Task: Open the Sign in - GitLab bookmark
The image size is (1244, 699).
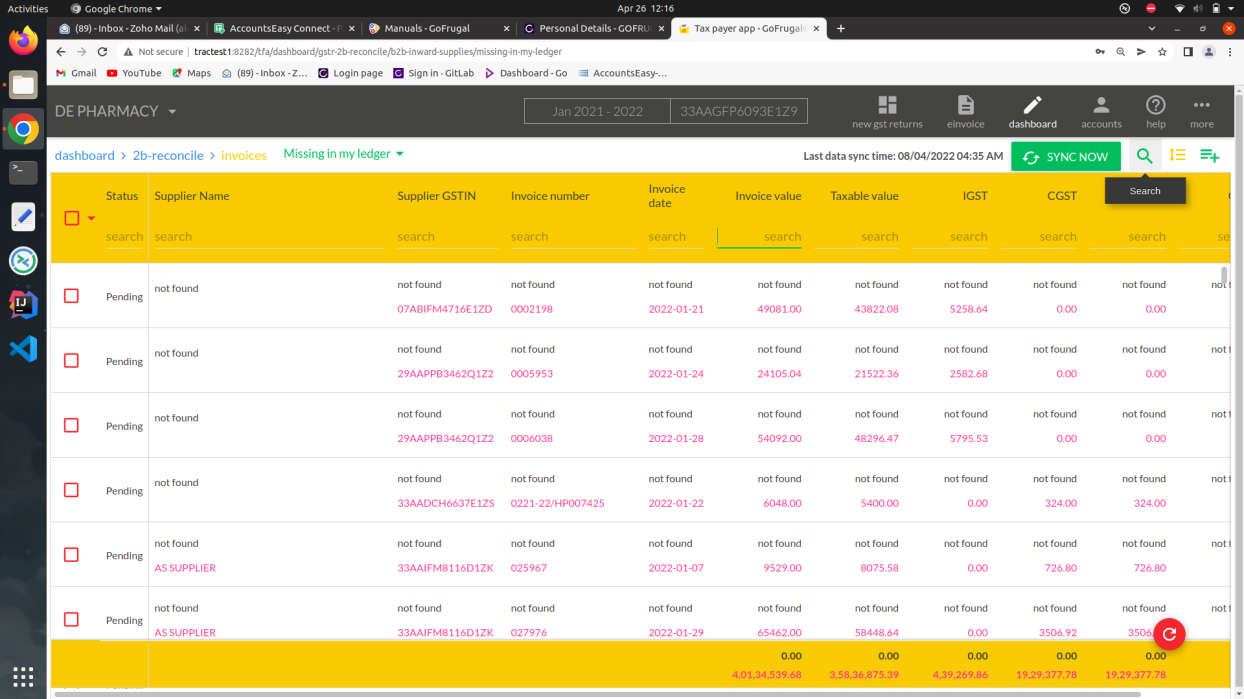Action: click(x=433, y=73)
